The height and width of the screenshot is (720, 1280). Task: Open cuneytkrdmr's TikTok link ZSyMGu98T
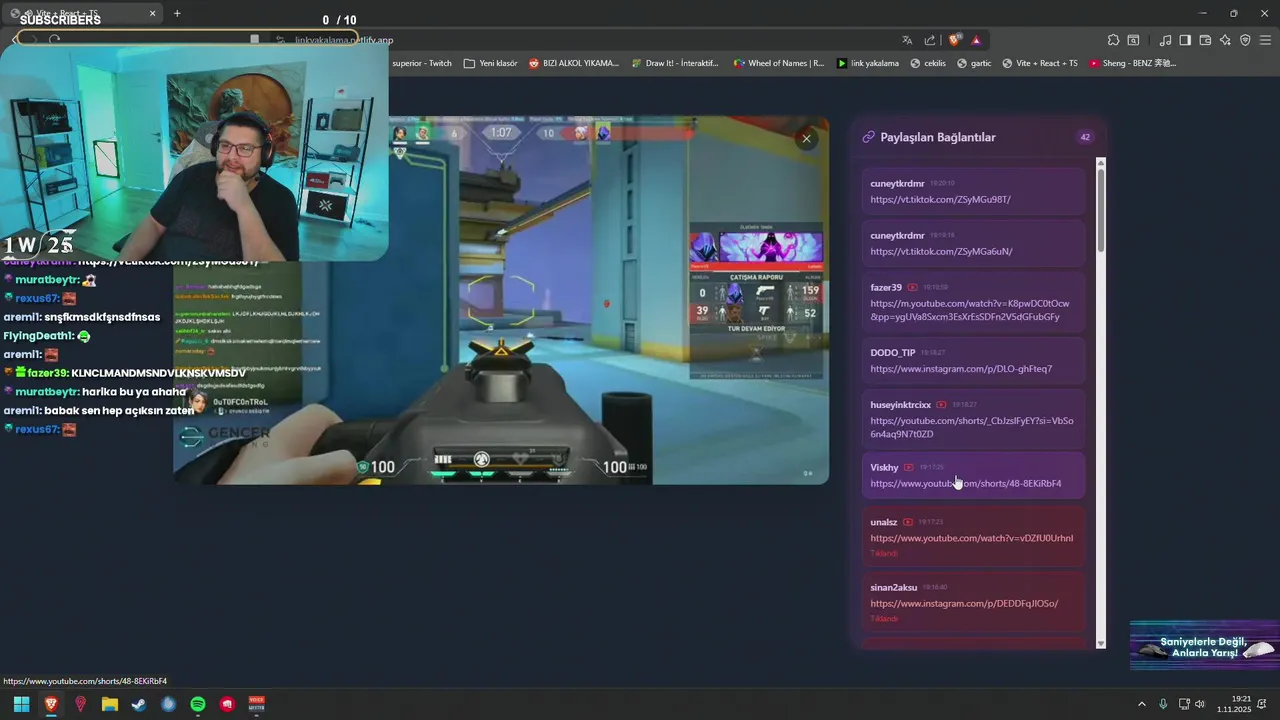pos(940,199)
